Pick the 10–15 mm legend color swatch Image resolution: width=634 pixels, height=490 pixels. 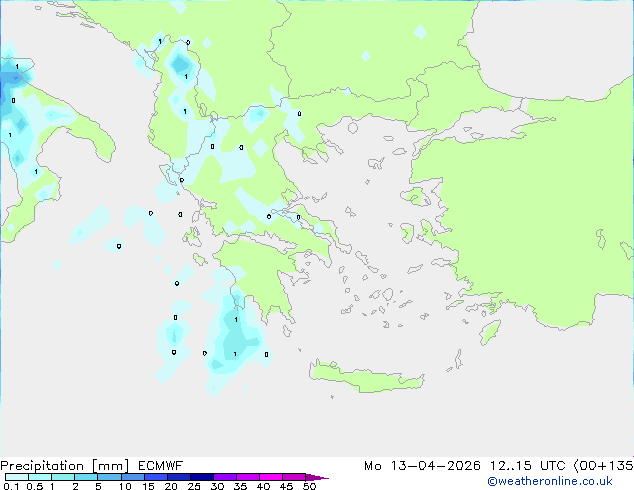pyautogui.click(x=132, y=477)
